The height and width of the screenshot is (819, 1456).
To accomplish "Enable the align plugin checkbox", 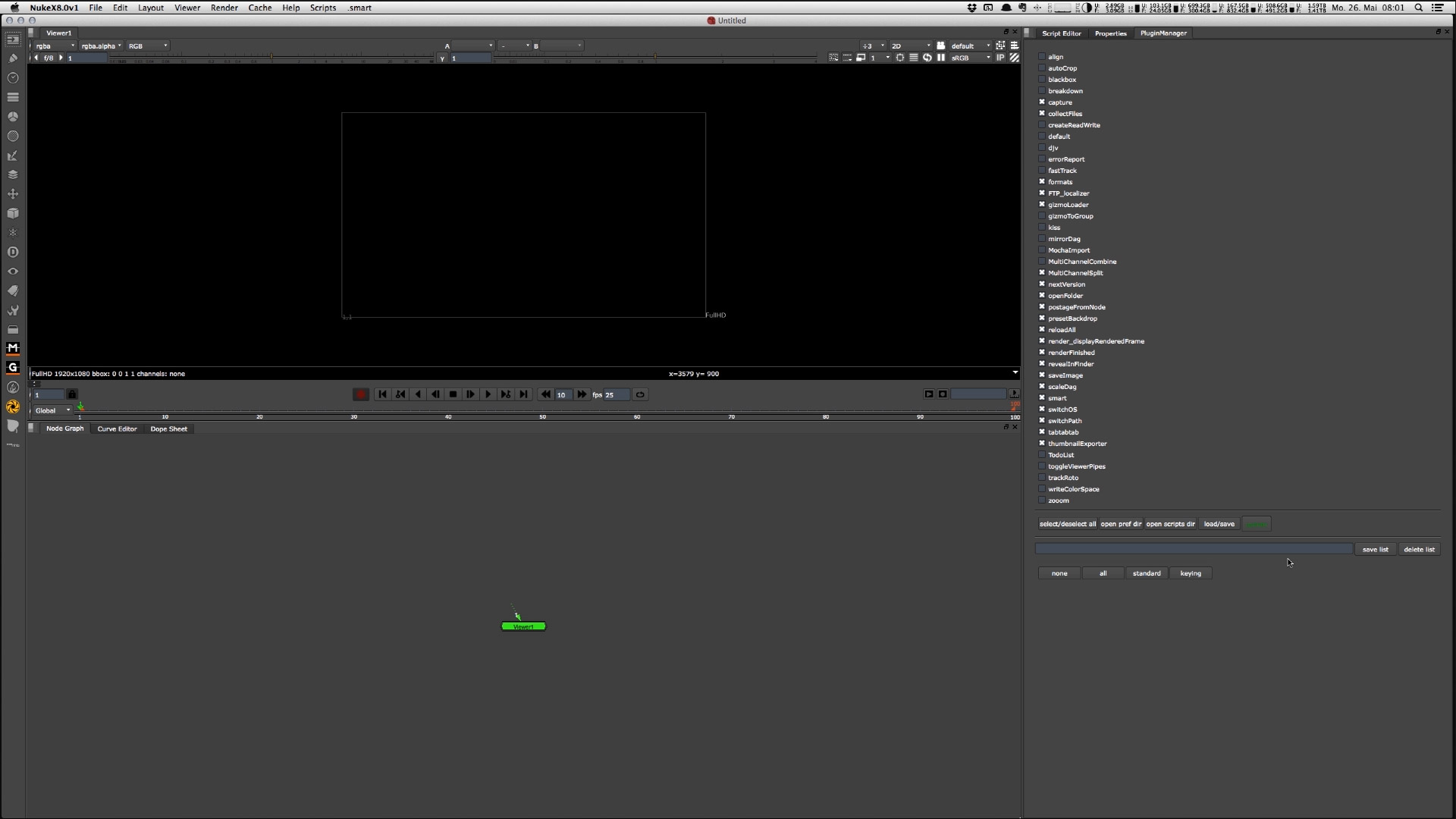I will pos(1042,57).
